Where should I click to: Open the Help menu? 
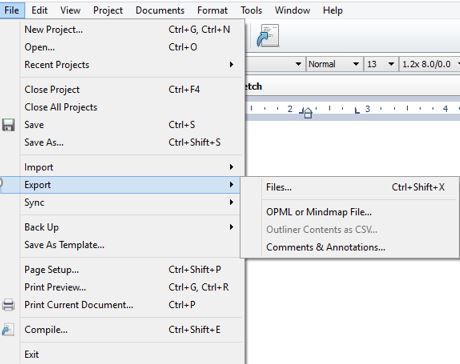pos(333,10)
